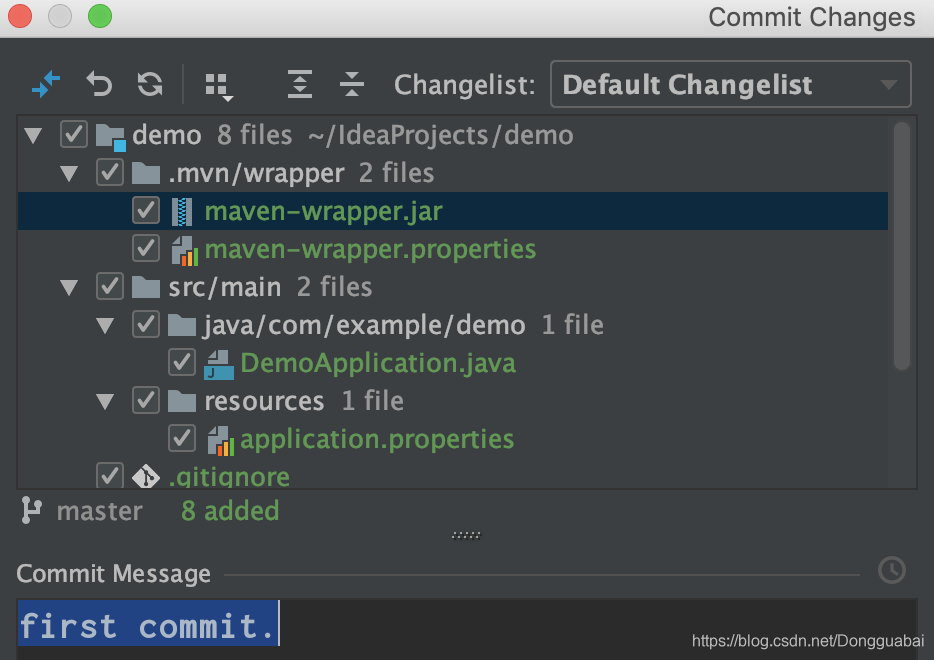
Task: Collapse the .mvn/wrapper folder
Action: [x=68, y=172]
